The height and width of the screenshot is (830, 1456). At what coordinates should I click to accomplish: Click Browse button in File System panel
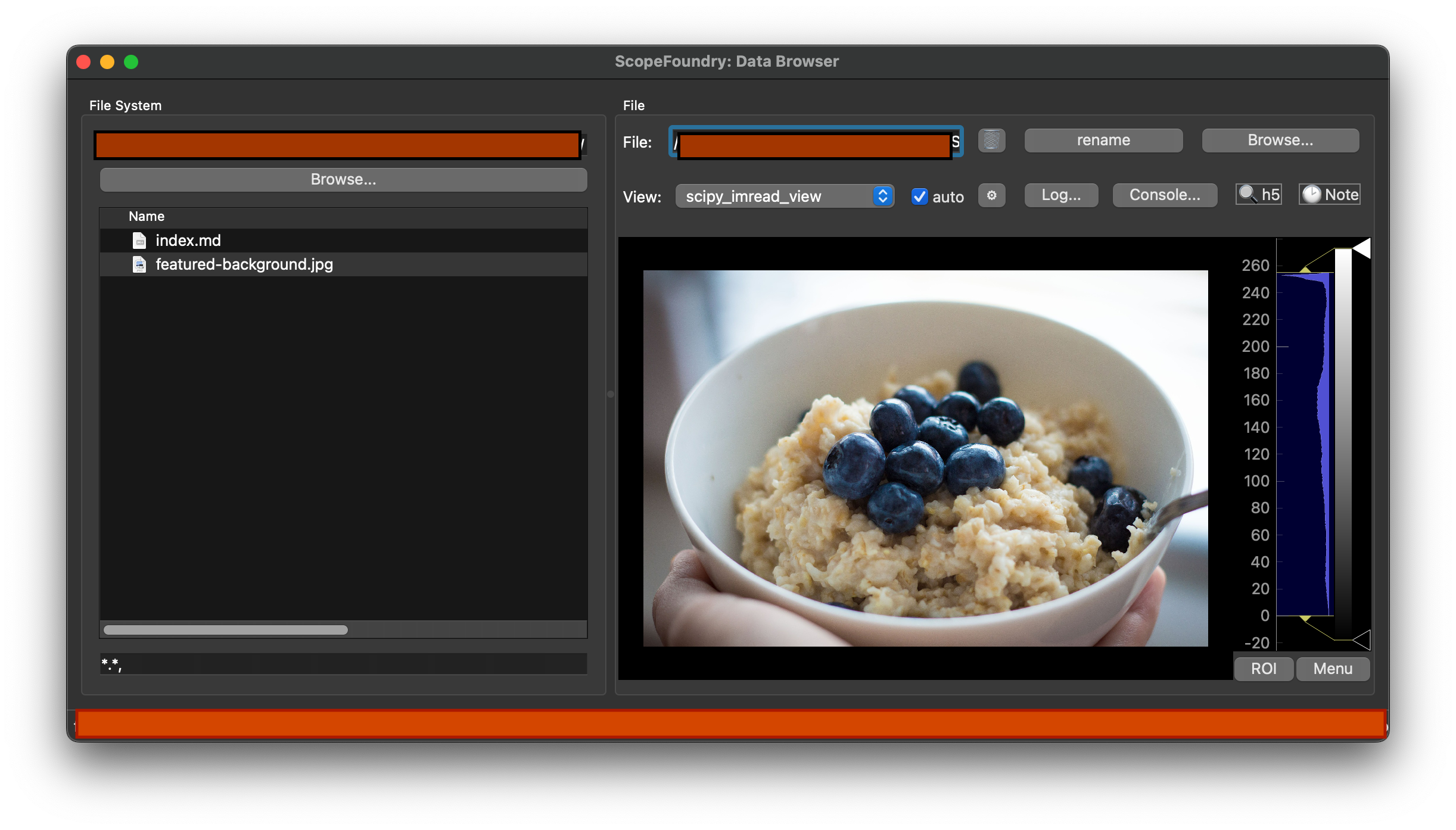click(343, 180)
